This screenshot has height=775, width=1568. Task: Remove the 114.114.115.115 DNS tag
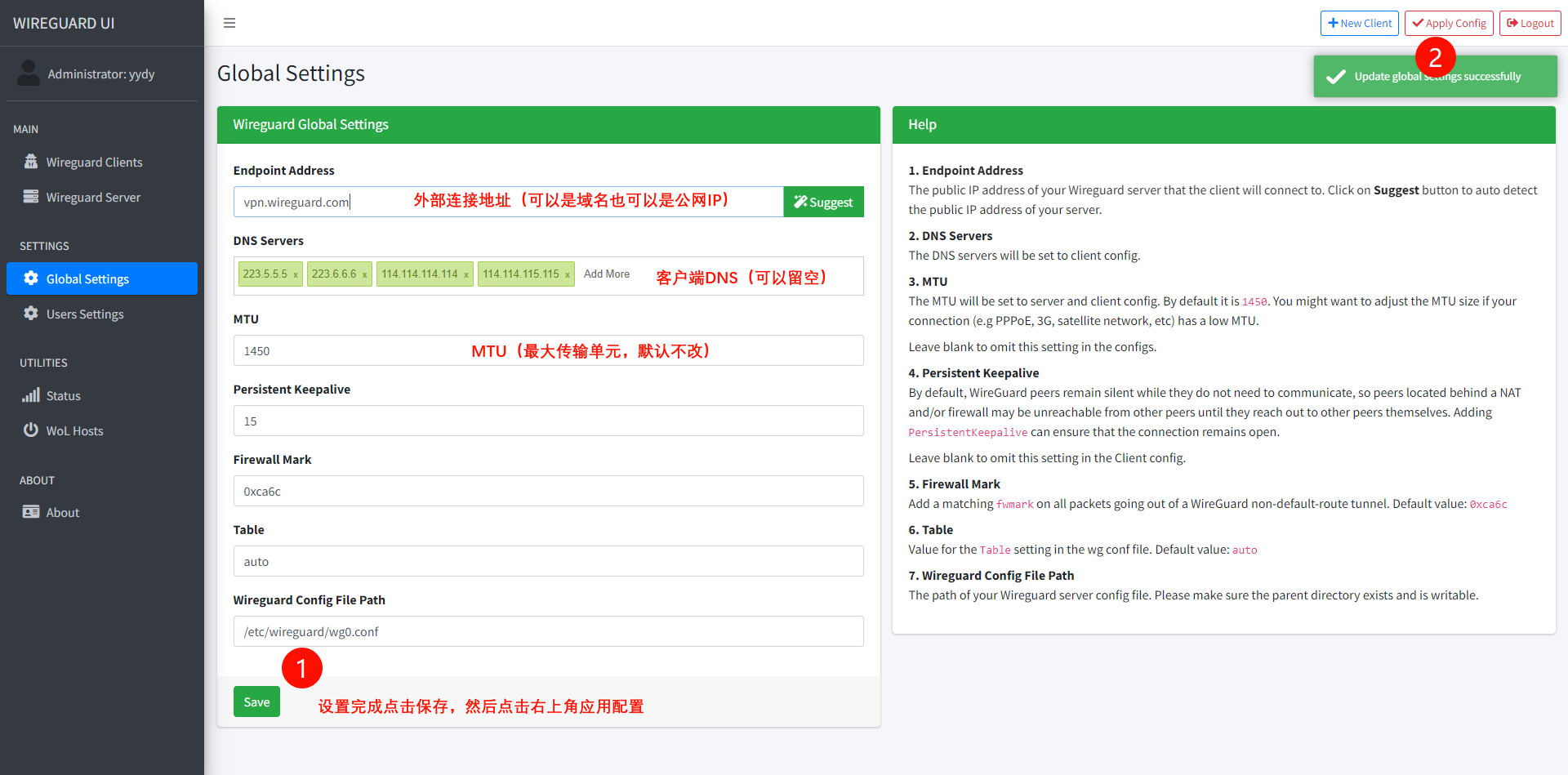[568, 275]
